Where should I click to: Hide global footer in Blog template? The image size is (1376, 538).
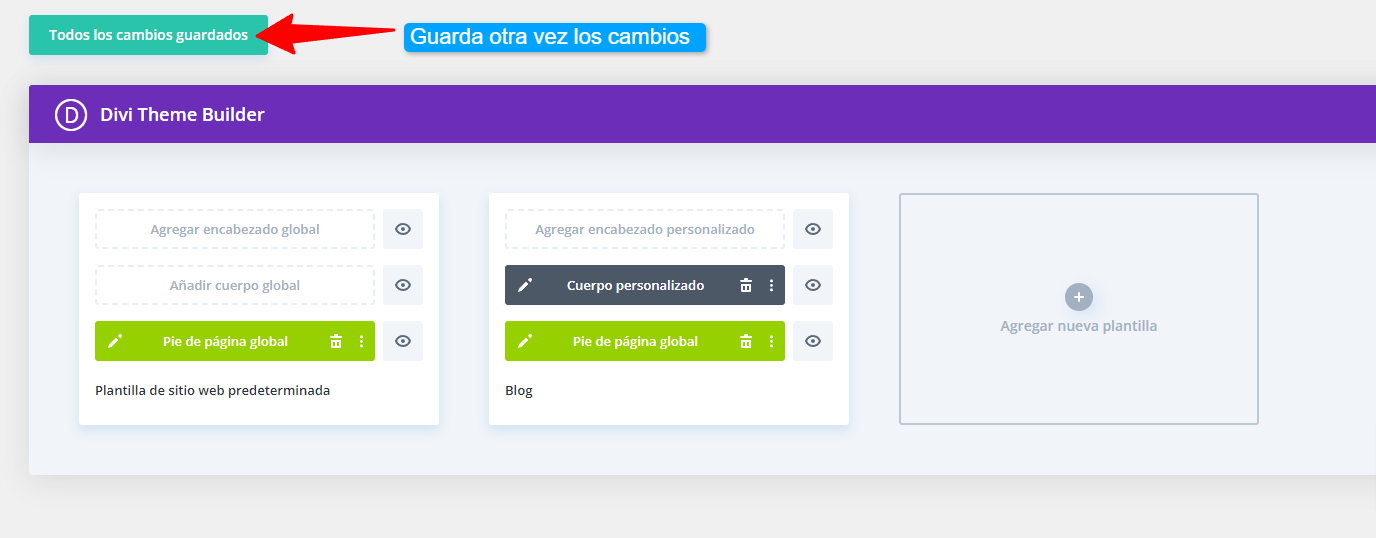[x=813, y=341]
